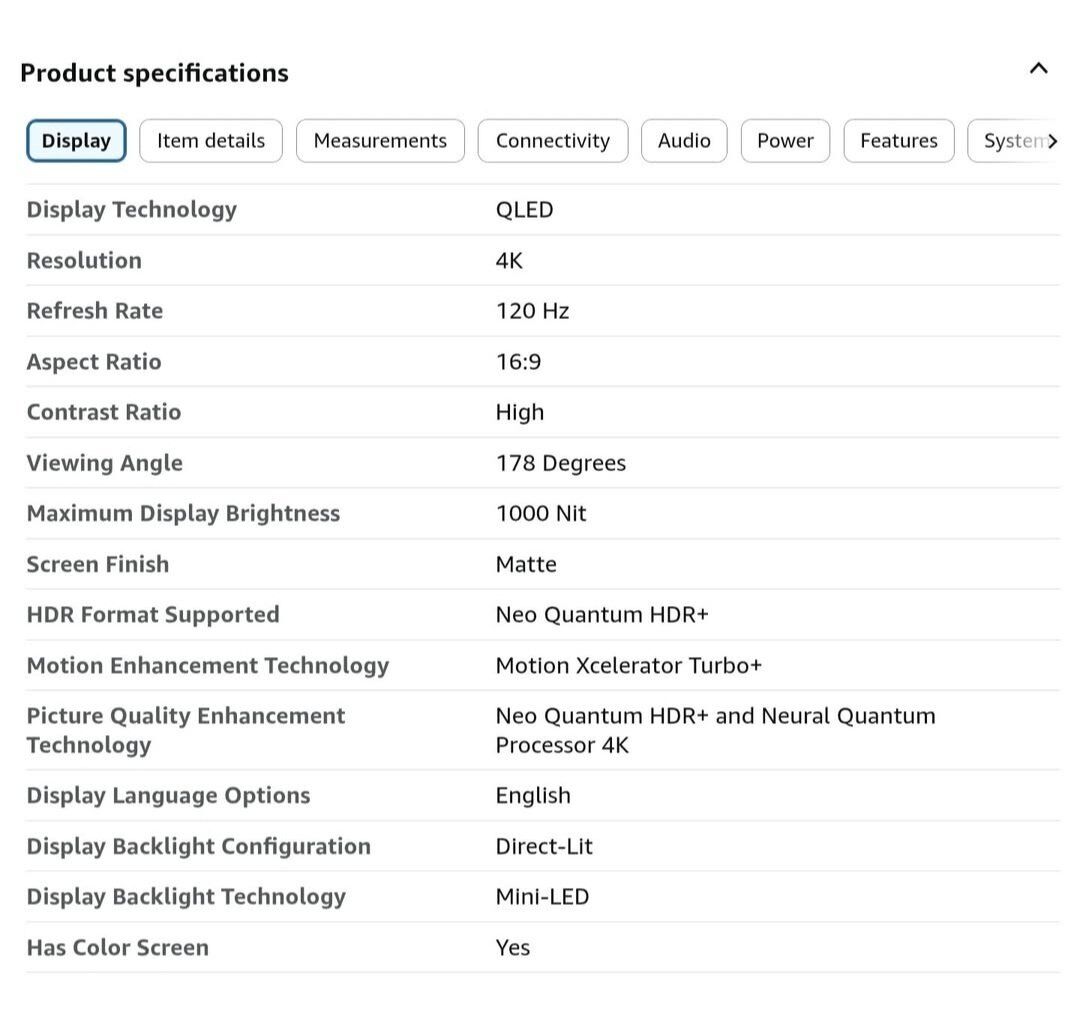Click the Mini-LED backlight technology value
Screen dimensions: 1080x1033
pyautogui.click(x=542, y=896)
